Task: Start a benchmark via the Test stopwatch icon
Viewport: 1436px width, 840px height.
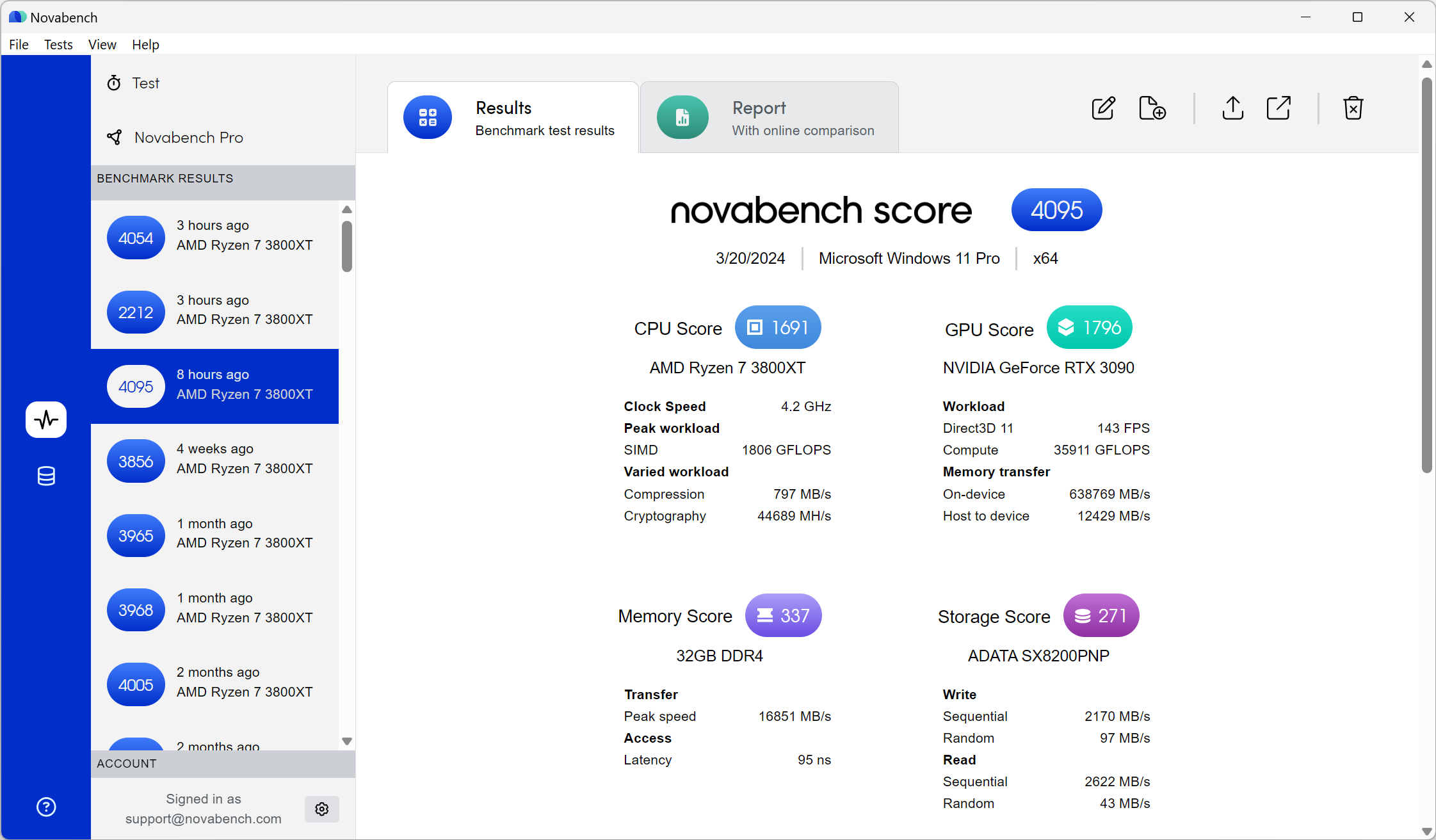Action: (x=114, y=83)
